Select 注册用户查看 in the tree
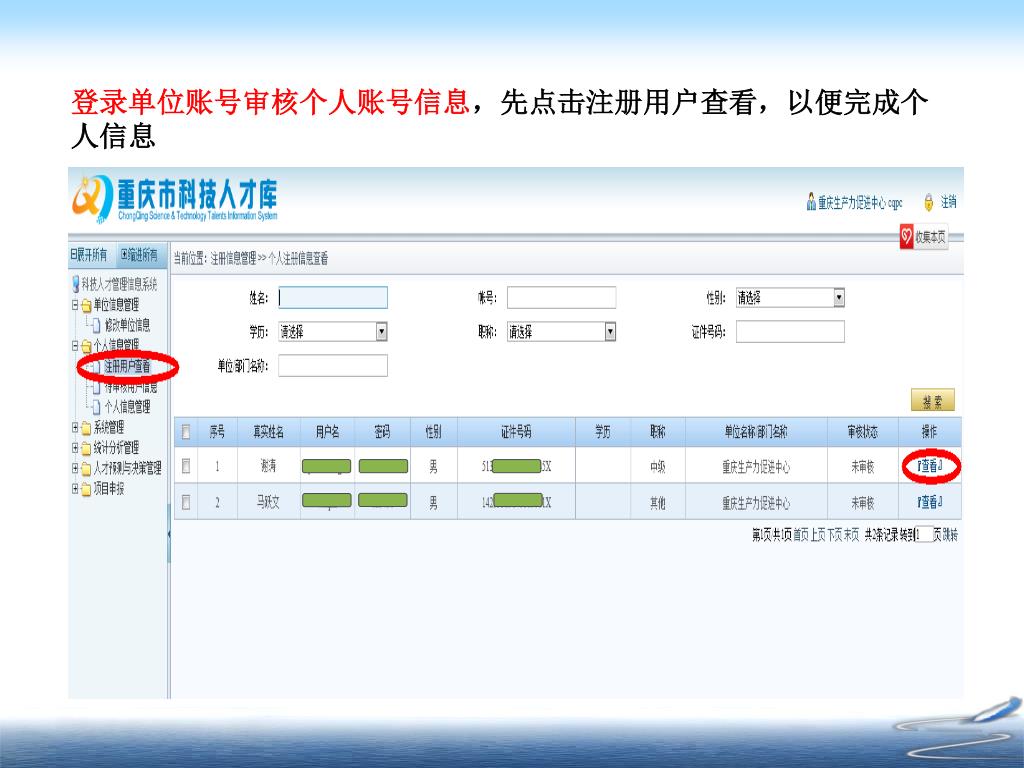The width and height of the screenshot is (1024, 768). coord(127,366)
